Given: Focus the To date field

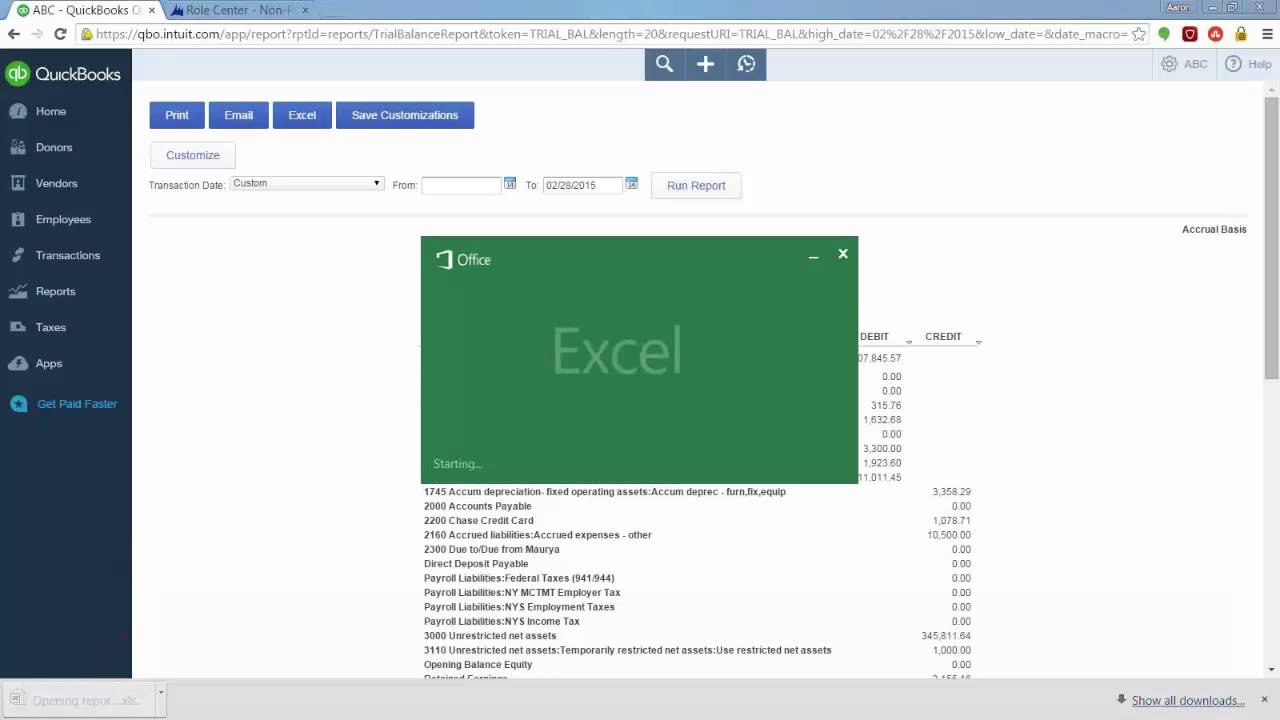Looking at the screenshot, I should [x=582, y=185].
